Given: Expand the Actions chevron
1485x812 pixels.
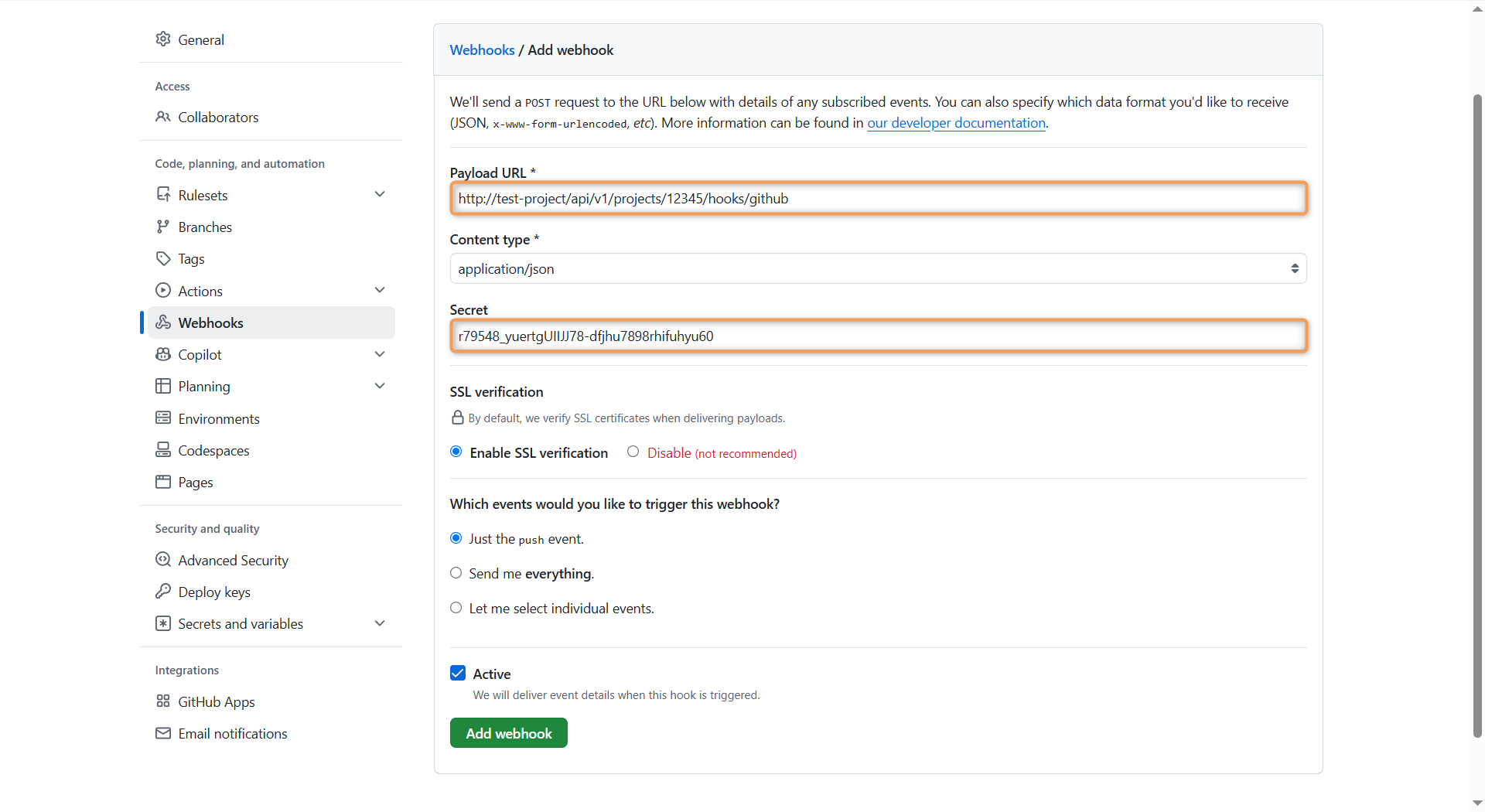Looking at the screenshot, I should 380,290.
